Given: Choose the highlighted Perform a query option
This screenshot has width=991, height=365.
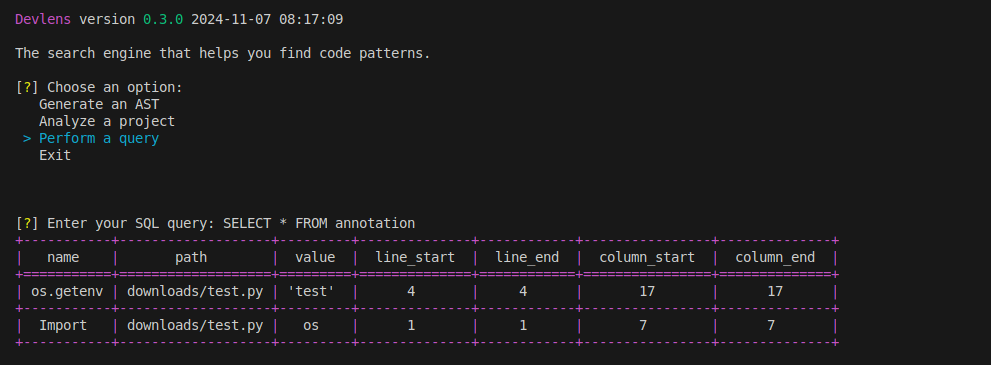Looking at the screenshot, I should click(99, 138).
